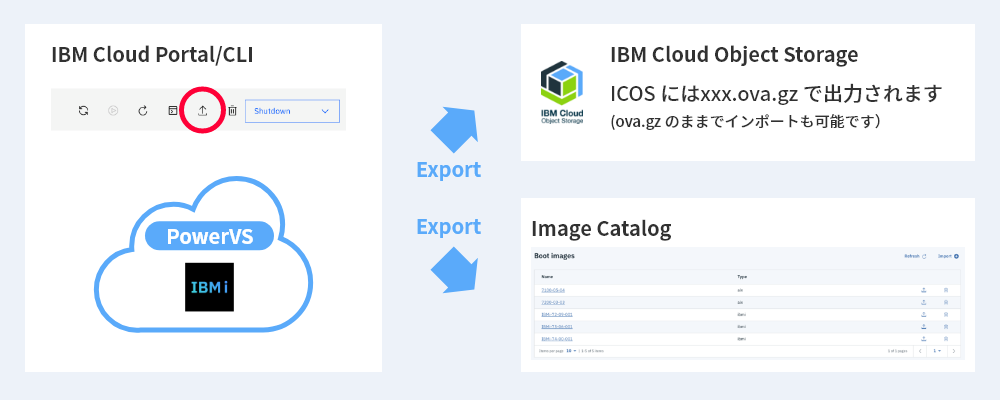The width and height of the screenshot is (1000, 400).
Task: Click the delete icon for IBMi-72-09-001
Action: (x=946, y=314)
